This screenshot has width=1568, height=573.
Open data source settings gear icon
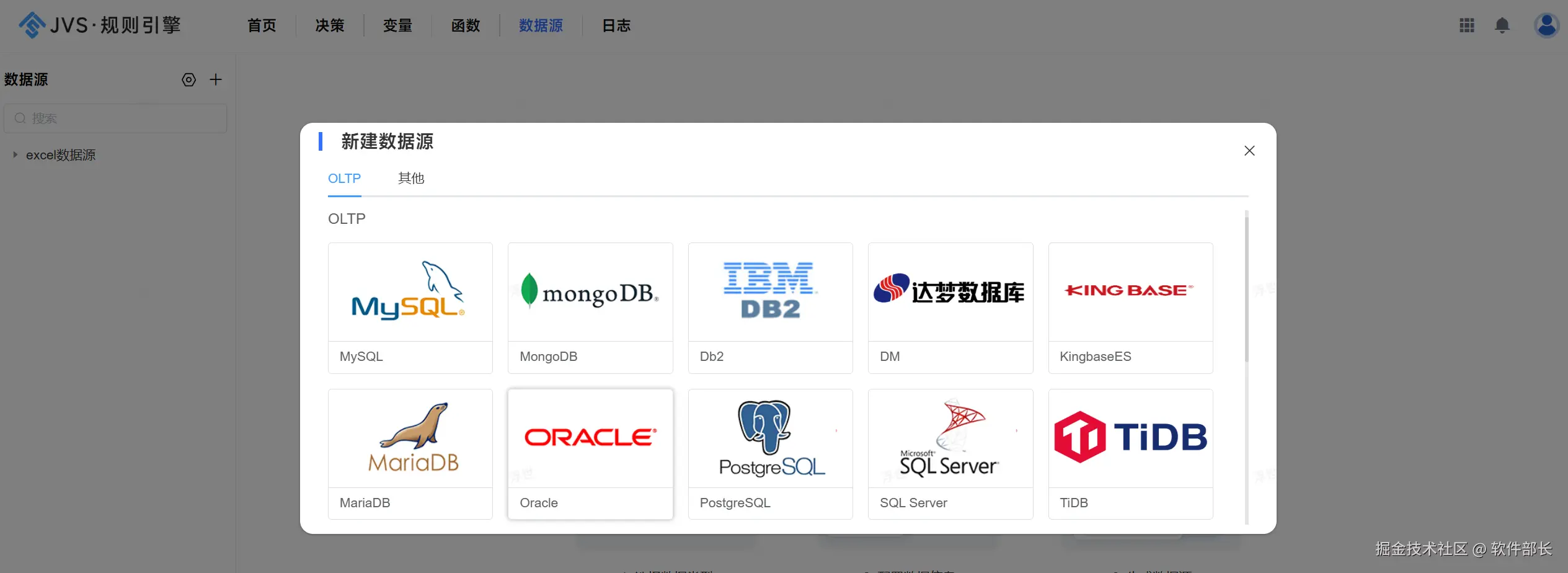click(x=188, y=80)
